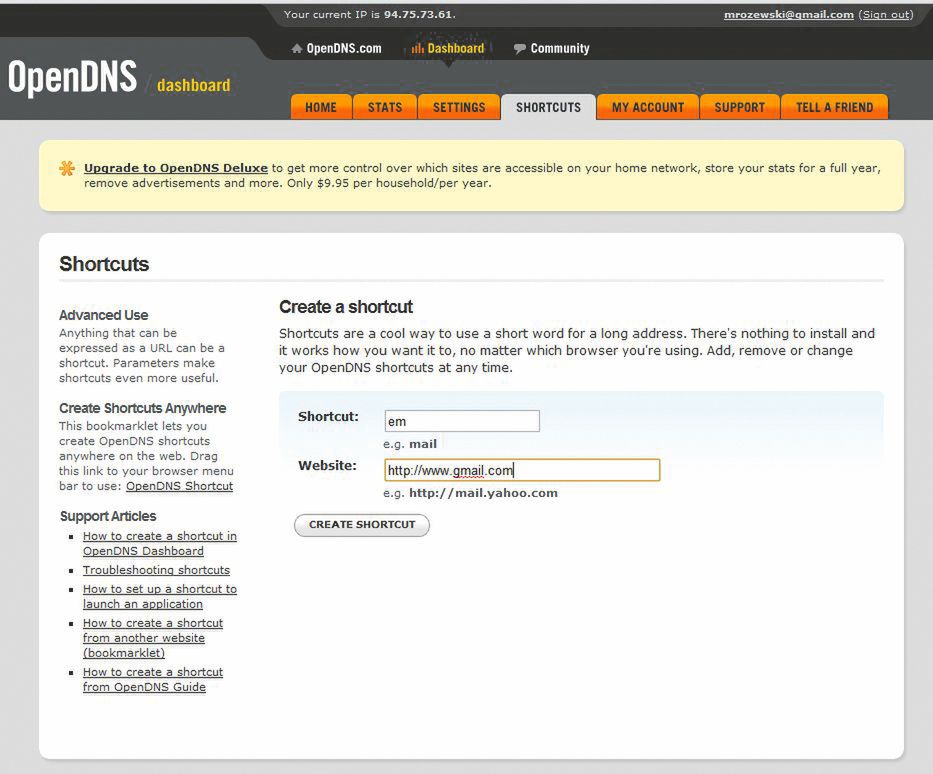Click the example 'e.g. http://mail.yahoo.com'
Image resolution: width=933 pixels, height=774 pixels.
[471, 493]
